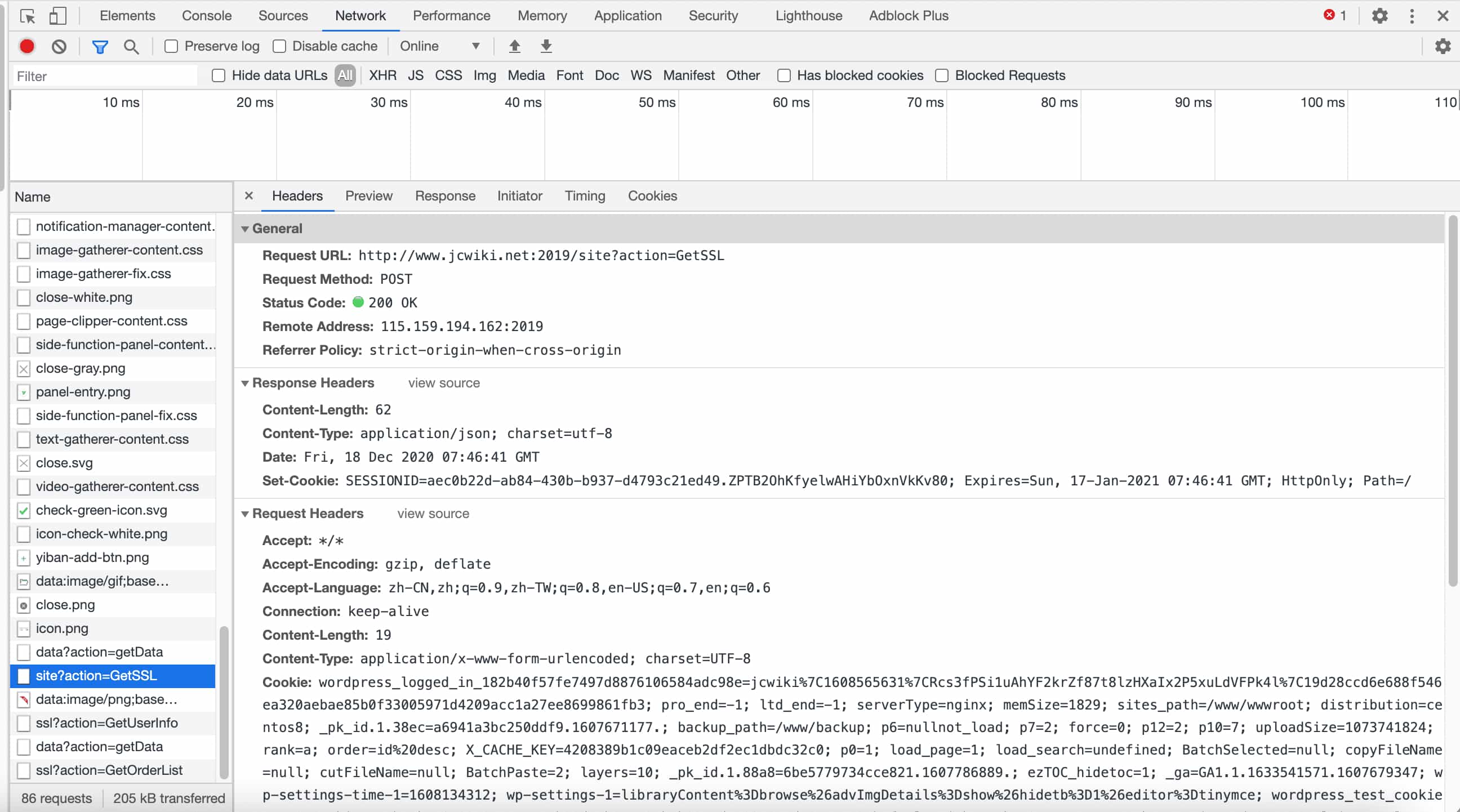Open network panel settings gear
This screenshot has height=812, width=1460.
click(x=1443, y=46)
